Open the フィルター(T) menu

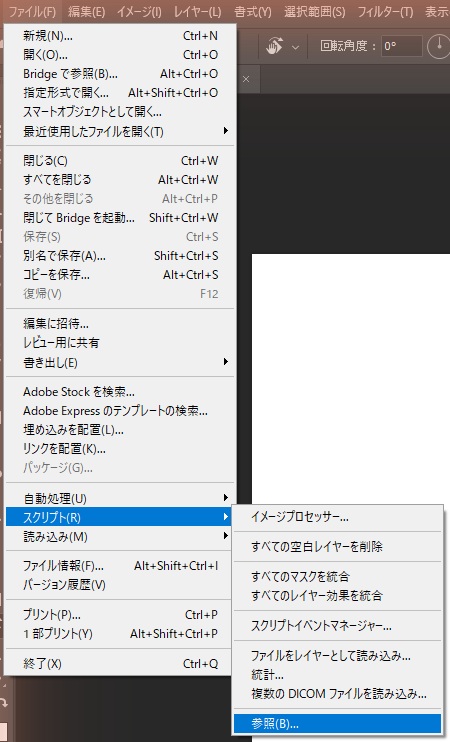(385, 11)
